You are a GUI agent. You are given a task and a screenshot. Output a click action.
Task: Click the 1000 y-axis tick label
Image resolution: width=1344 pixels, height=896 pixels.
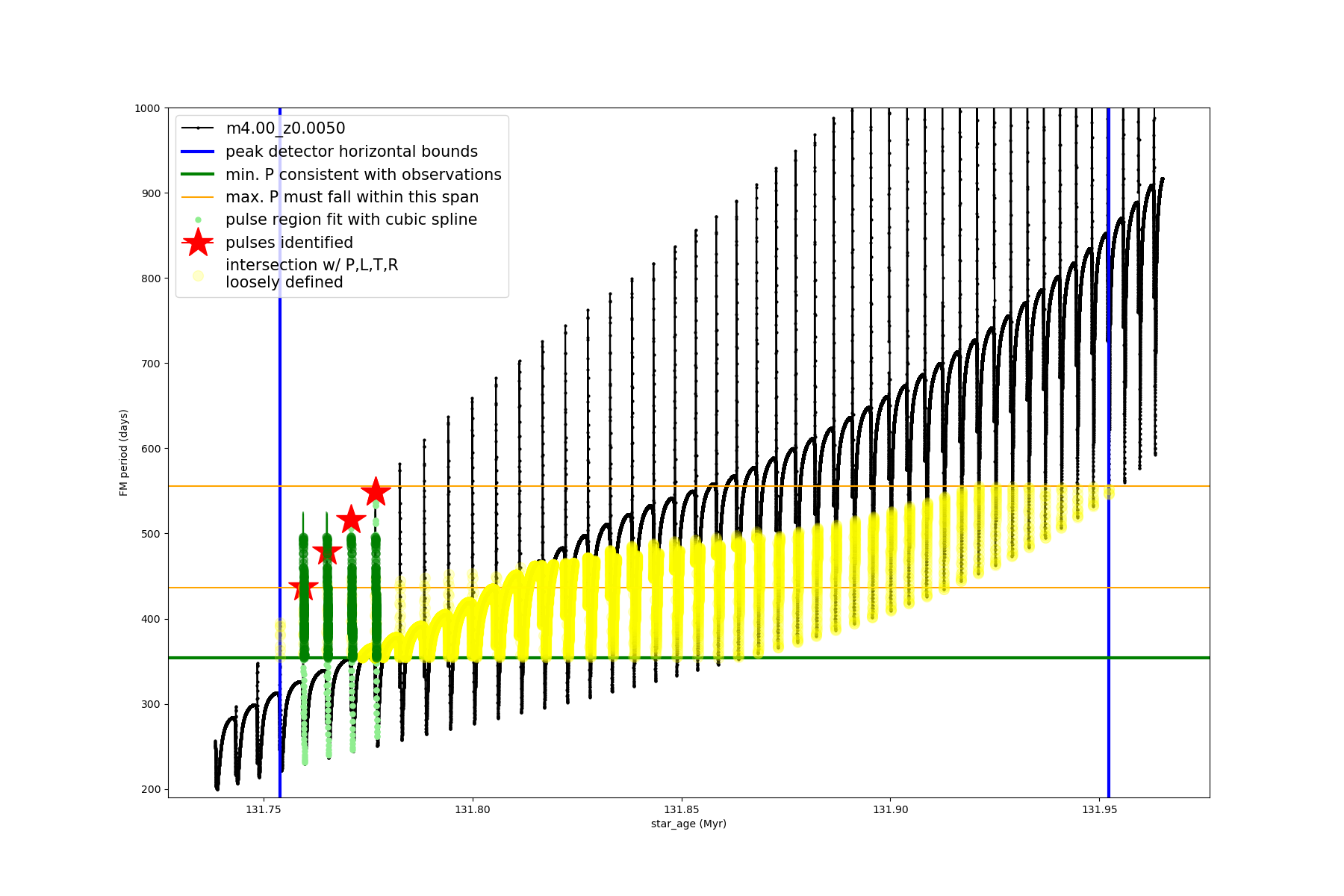point(147,108)
